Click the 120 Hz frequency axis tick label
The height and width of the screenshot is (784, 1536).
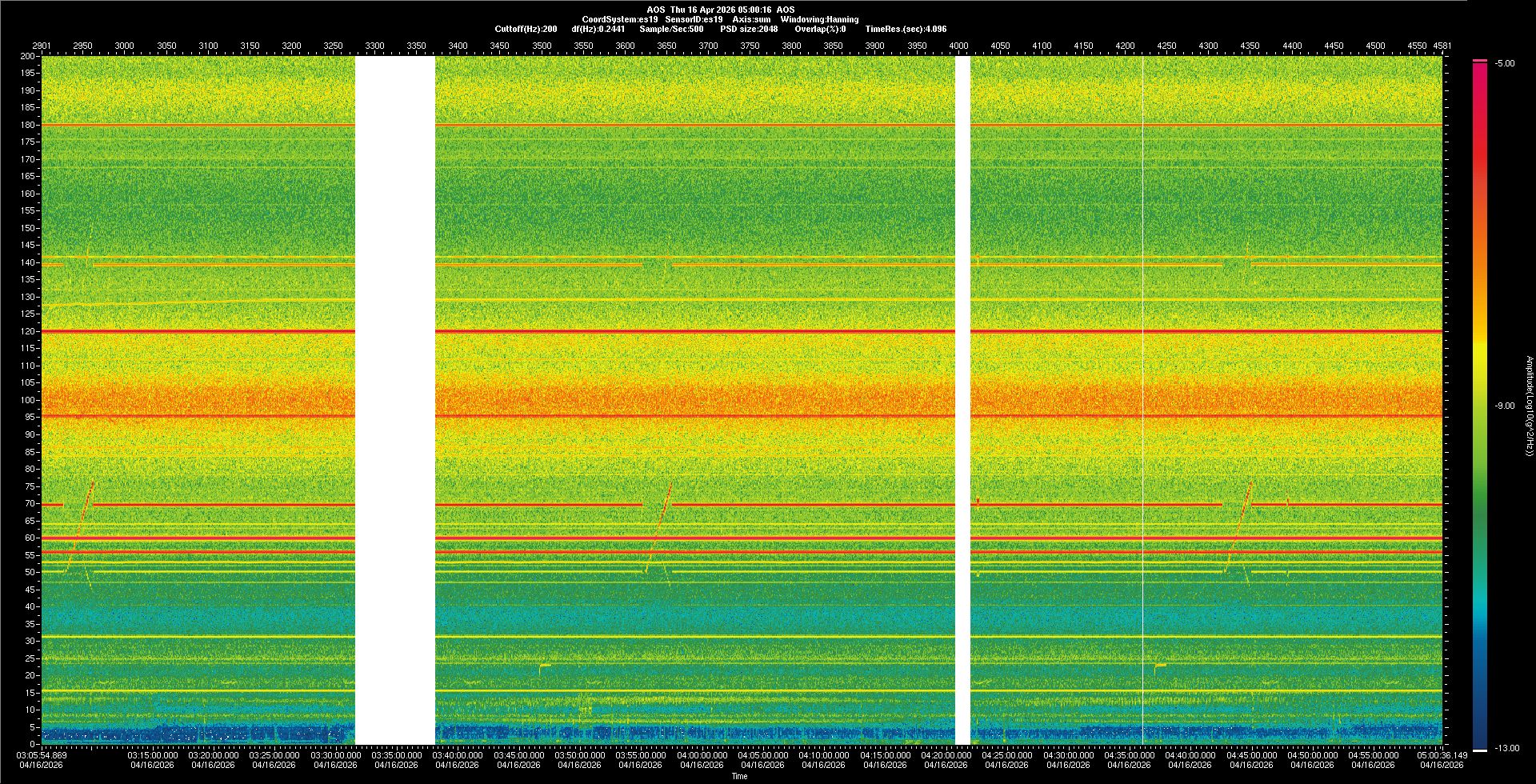click(28, 331)
